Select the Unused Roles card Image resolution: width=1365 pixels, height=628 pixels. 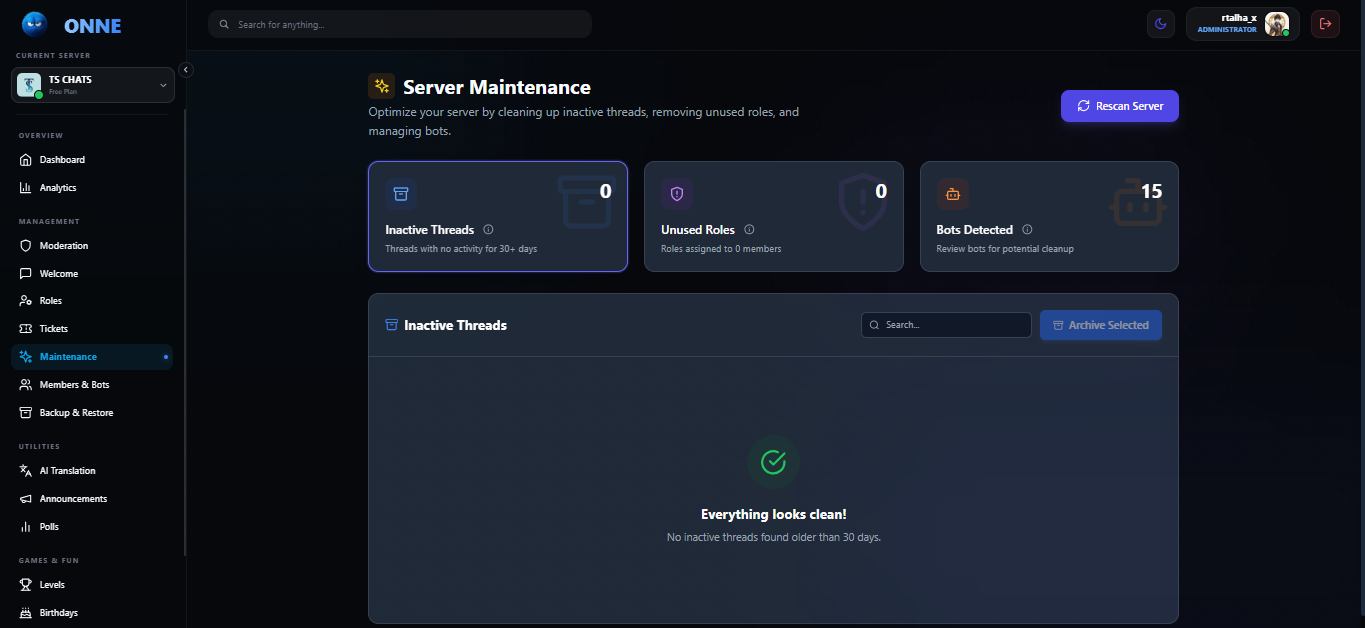773,217
